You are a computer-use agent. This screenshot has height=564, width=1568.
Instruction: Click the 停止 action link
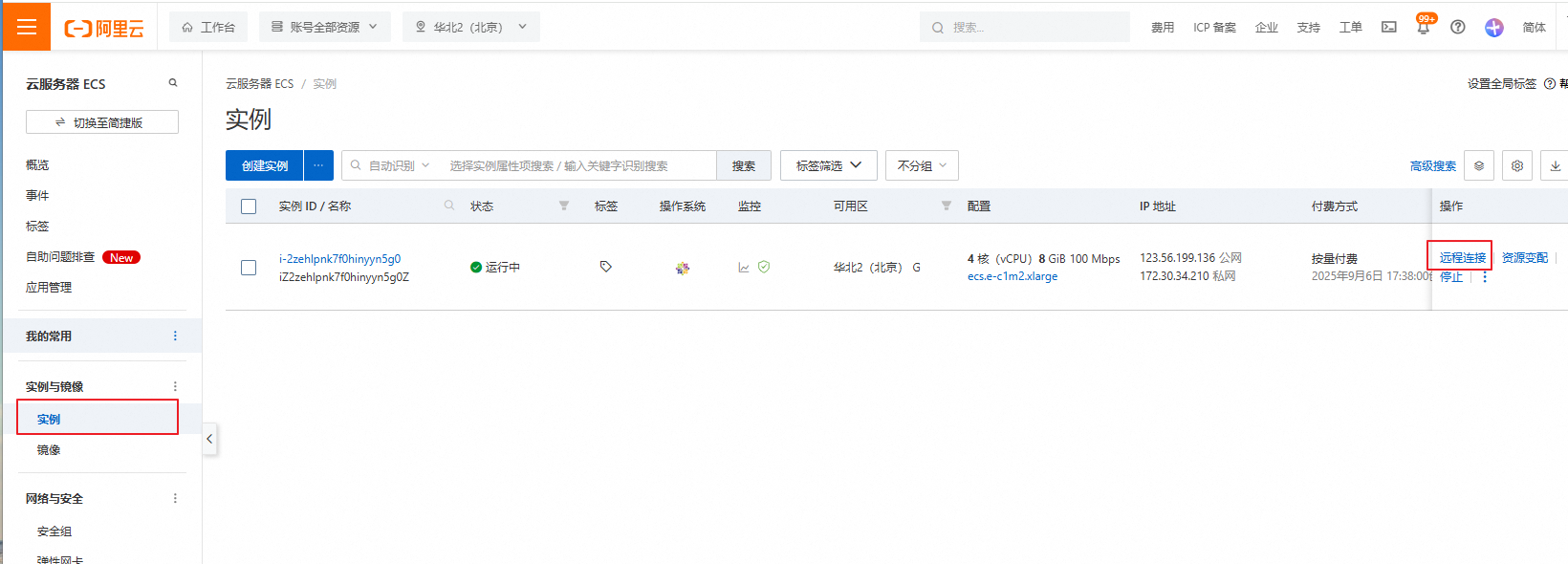point(1451,277)
